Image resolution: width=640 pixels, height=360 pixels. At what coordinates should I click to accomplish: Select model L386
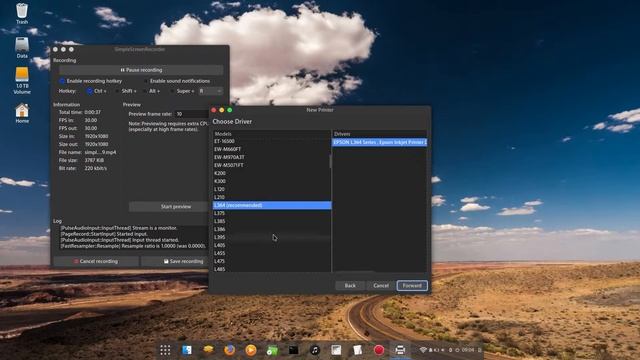[271, 229]
